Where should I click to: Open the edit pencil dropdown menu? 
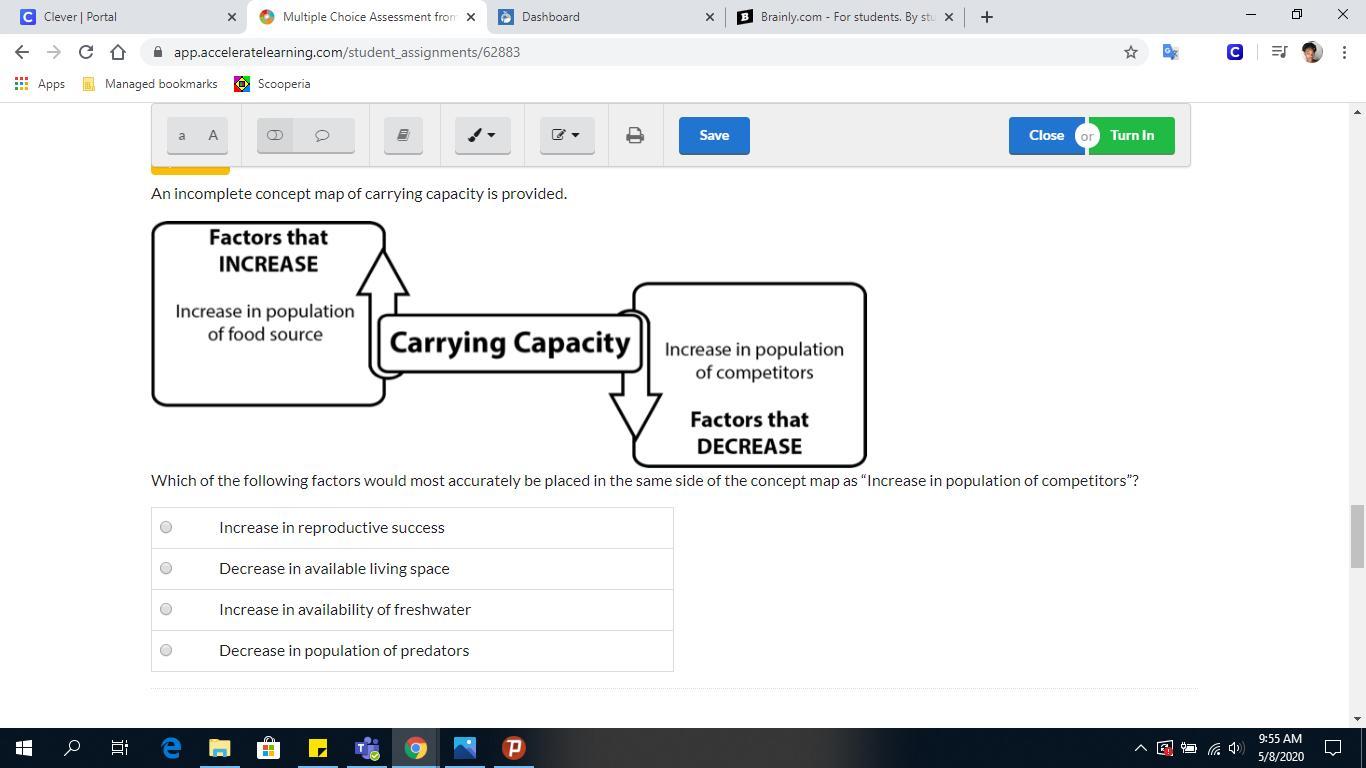(x=567, y=135)
